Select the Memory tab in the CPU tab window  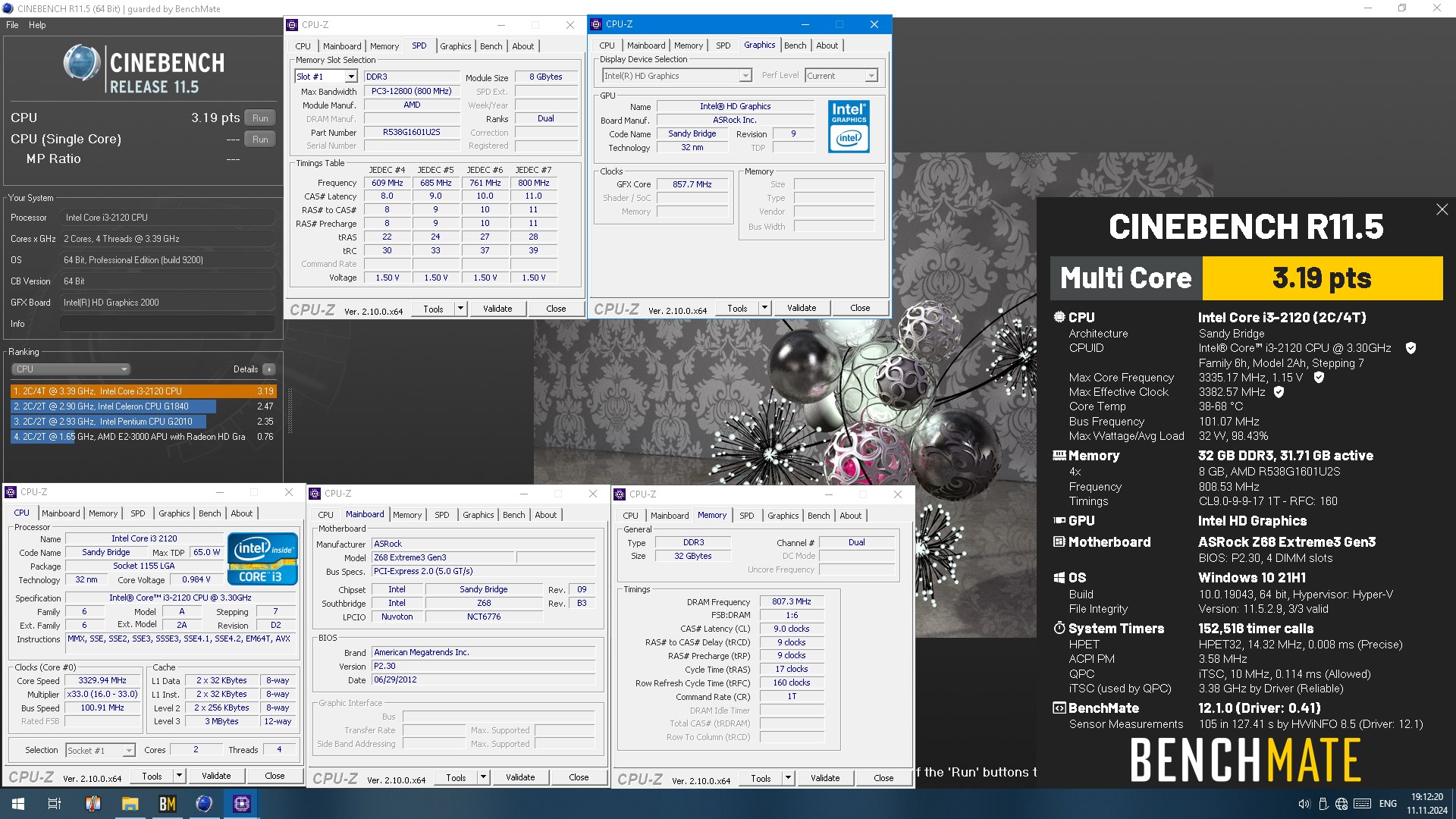click(103, 513)
